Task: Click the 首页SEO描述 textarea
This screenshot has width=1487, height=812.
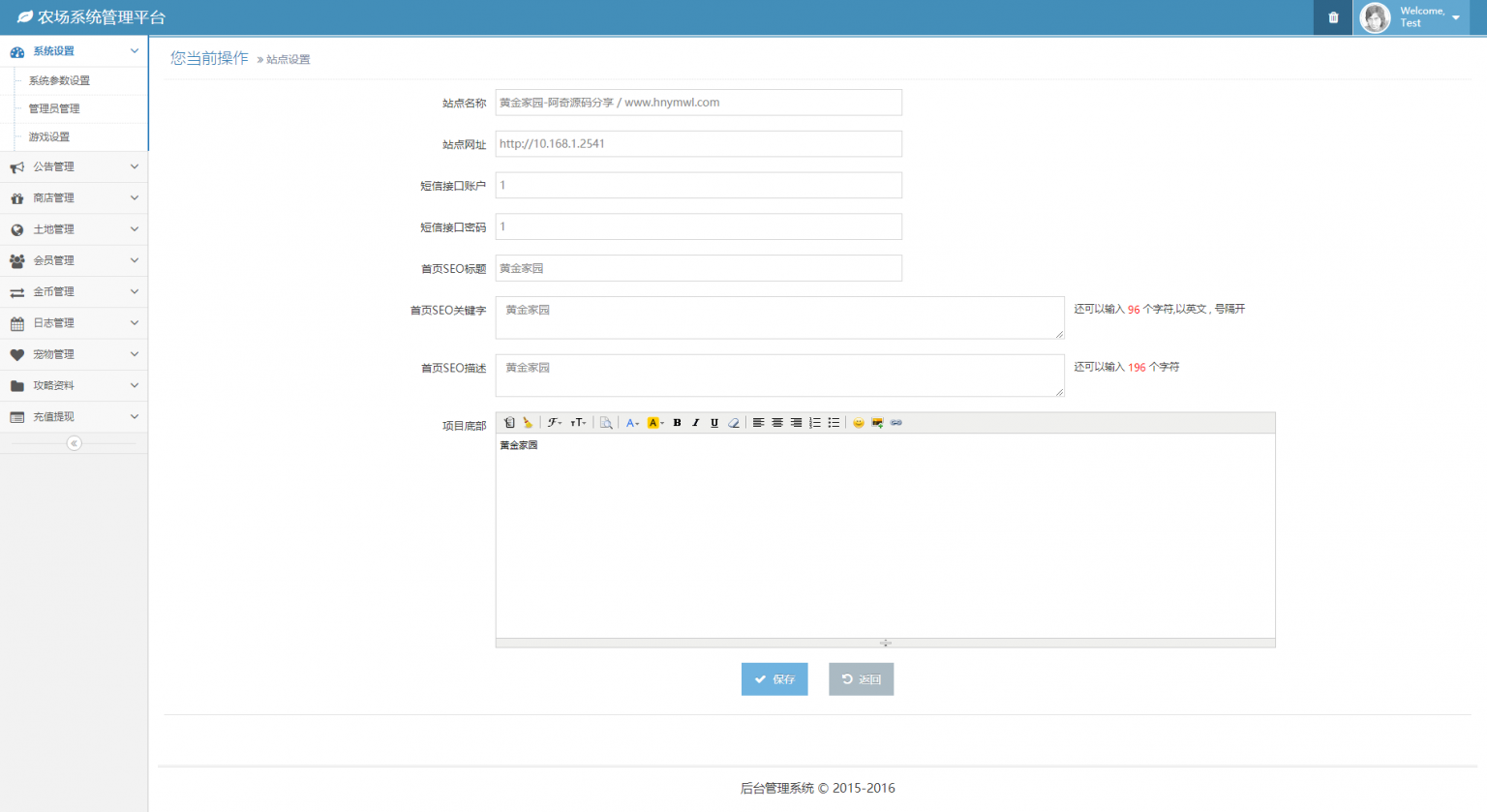Action: point(780,376)
